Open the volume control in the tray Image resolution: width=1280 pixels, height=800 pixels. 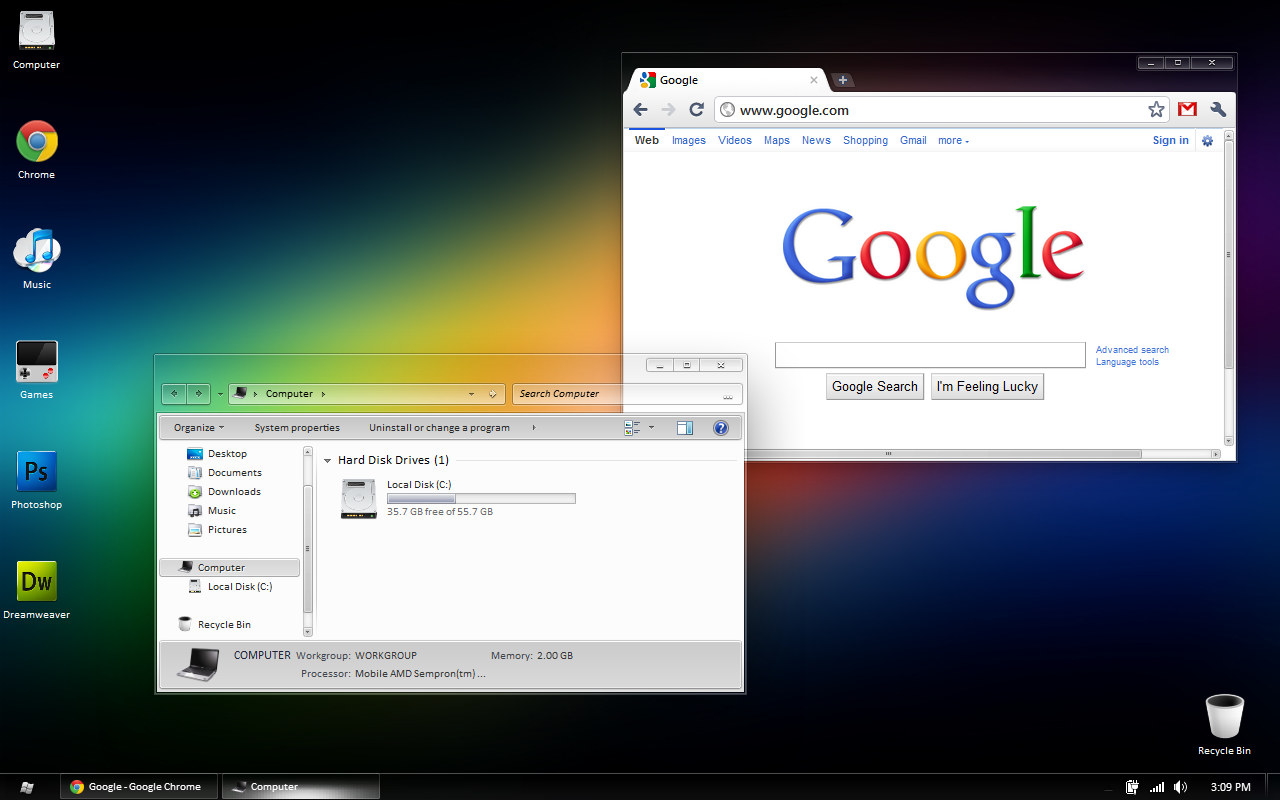click(x=1181, y=787)
